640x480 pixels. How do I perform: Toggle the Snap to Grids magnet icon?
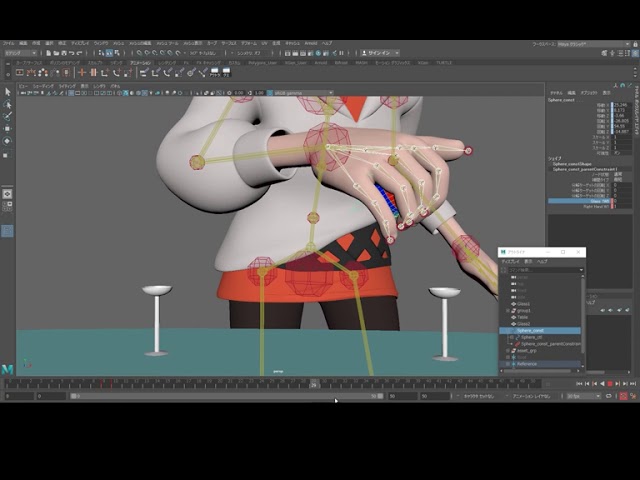point(139,53)
